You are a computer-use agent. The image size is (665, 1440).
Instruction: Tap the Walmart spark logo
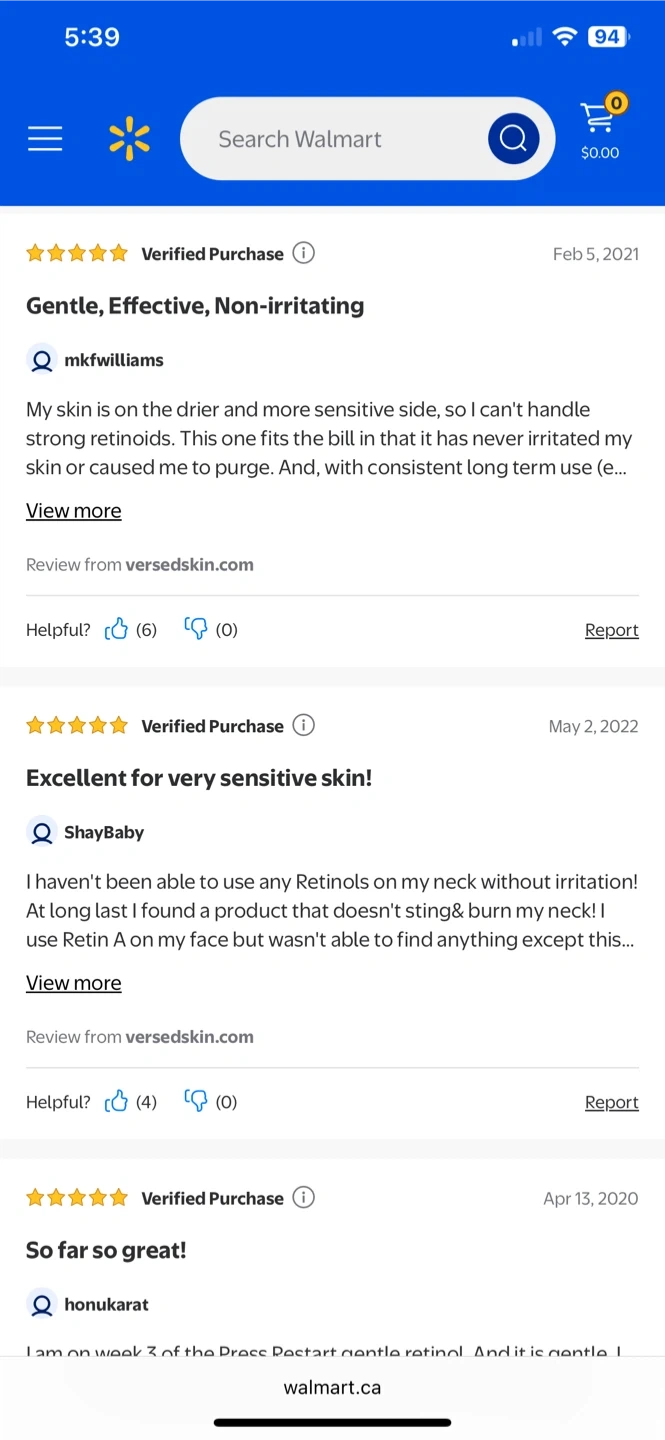pos(129,139)
